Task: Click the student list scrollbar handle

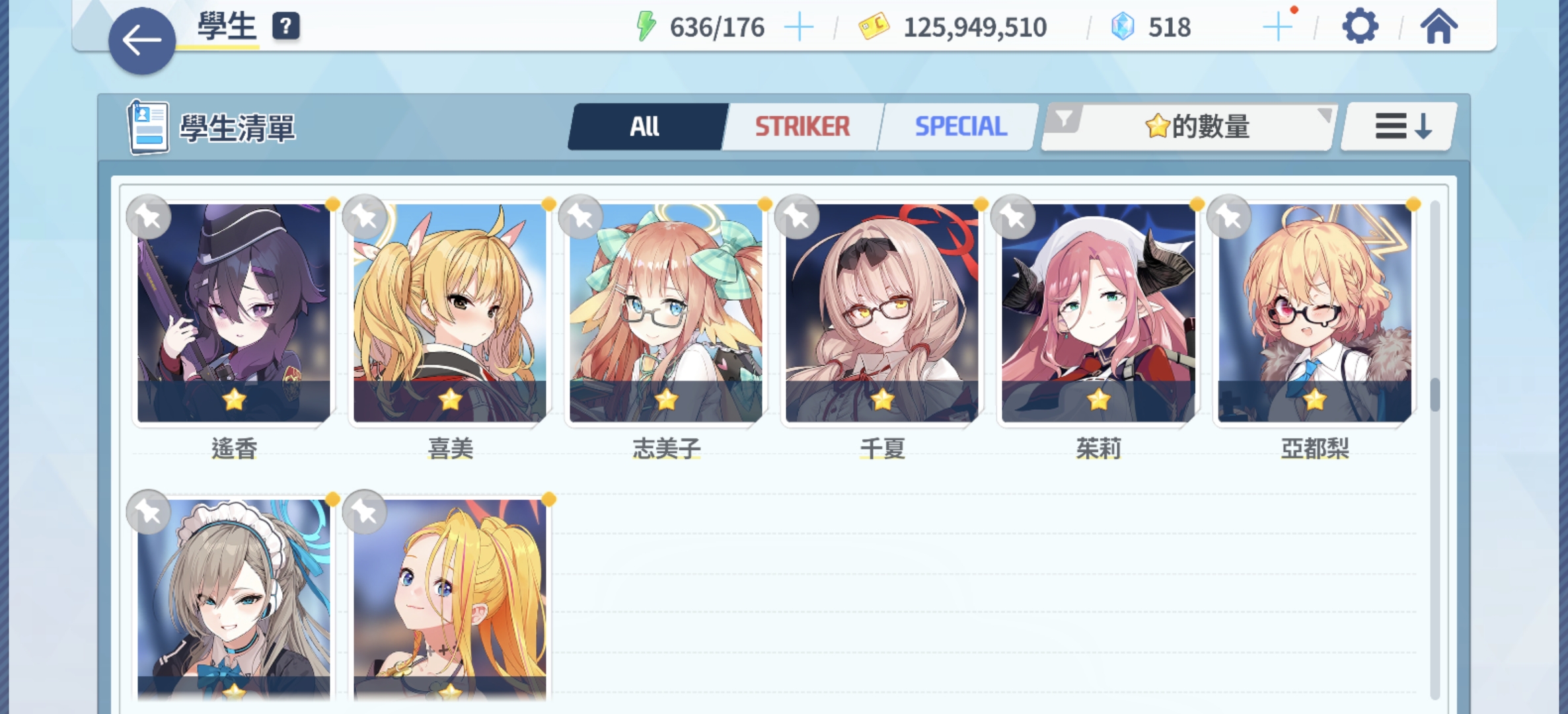Action: [1435, 395]
